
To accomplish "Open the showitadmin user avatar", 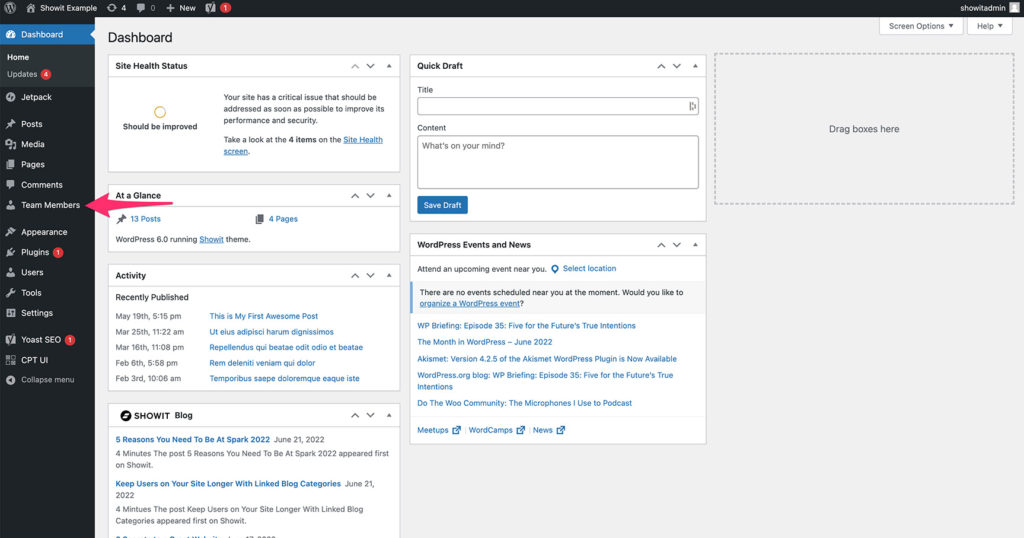I will [x=1013, y=8].
